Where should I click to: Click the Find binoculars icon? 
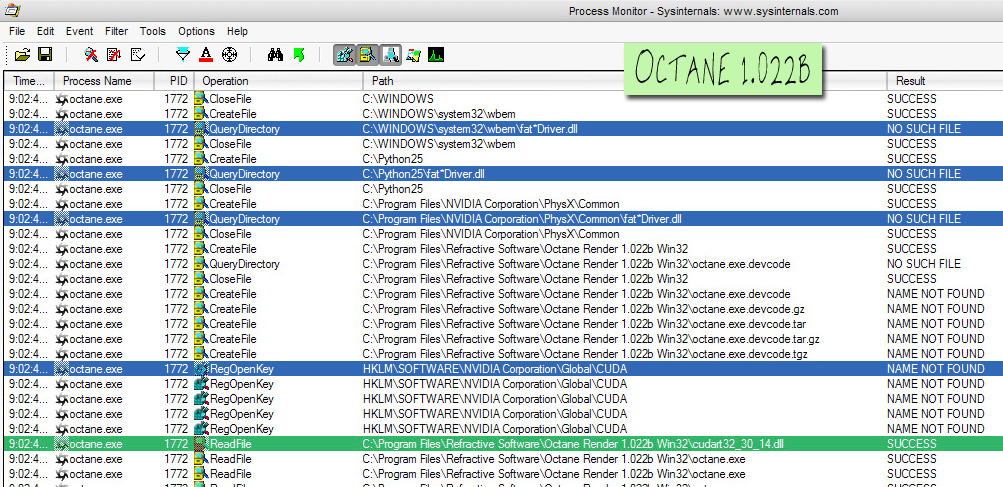click(275, 55)
